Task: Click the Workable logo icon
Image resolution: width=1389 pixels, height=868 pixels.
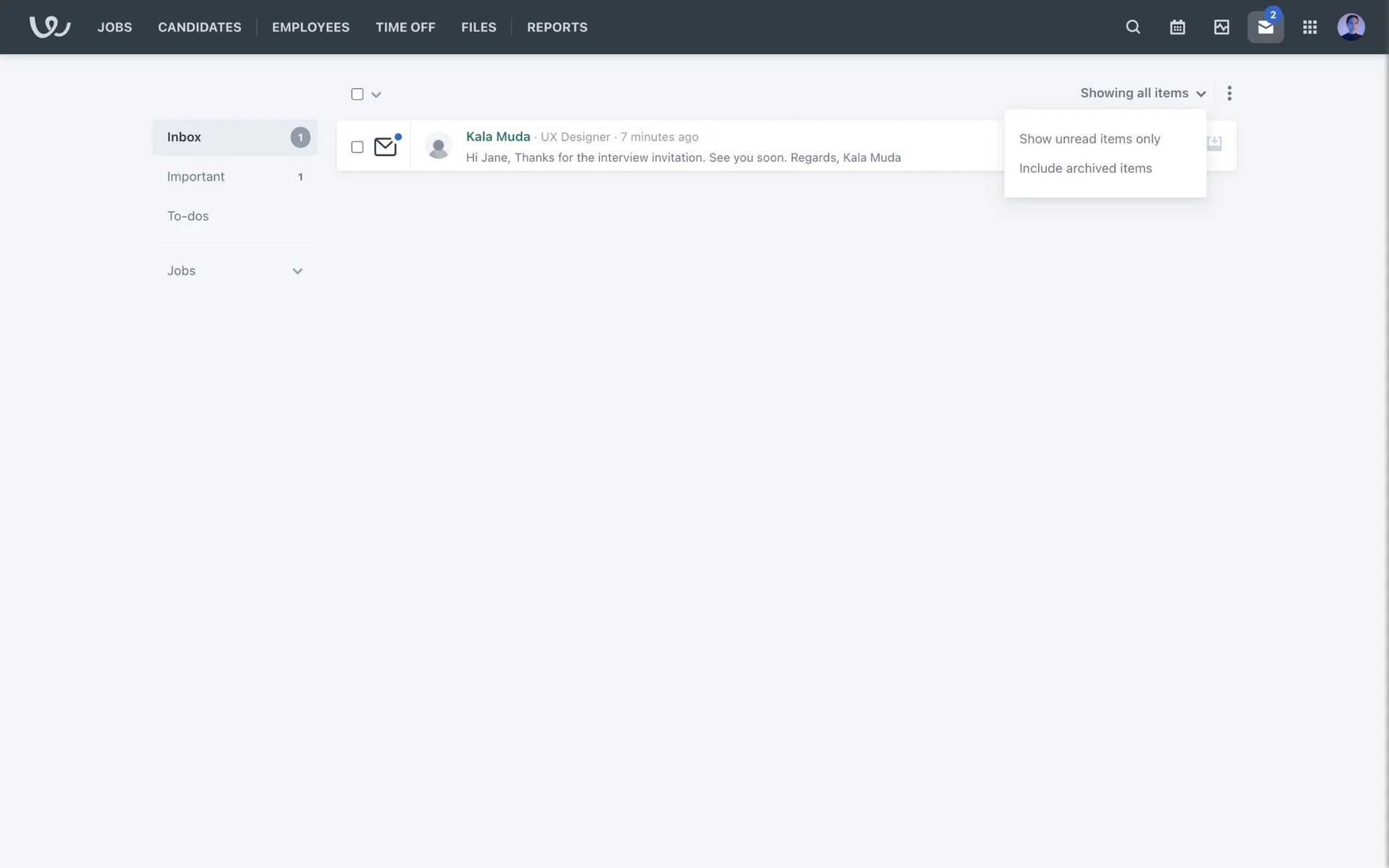Action: click(x=49, y=27)
